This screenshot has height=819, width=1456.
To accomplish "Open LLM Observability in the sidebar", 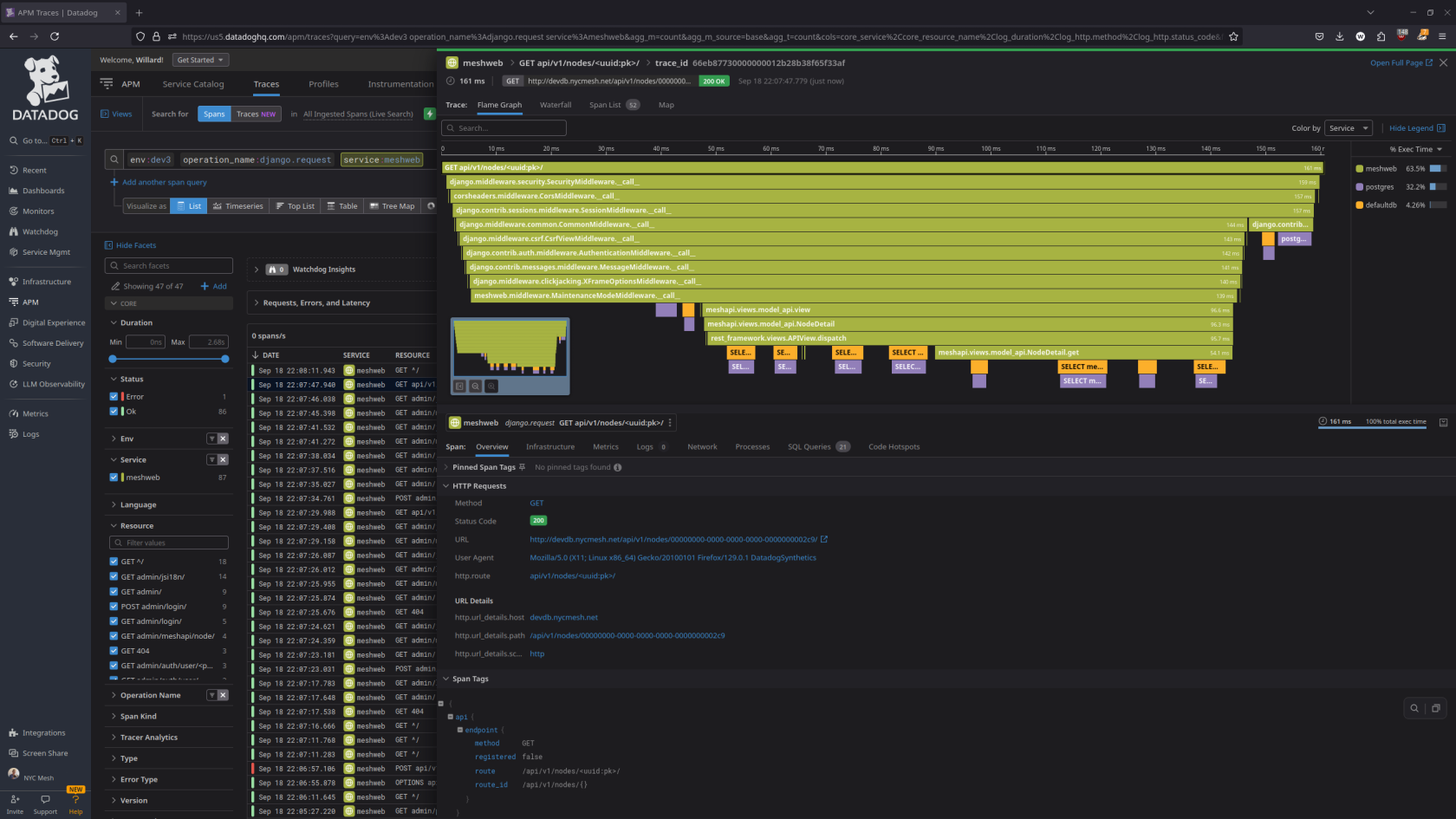I will point(47,384).
